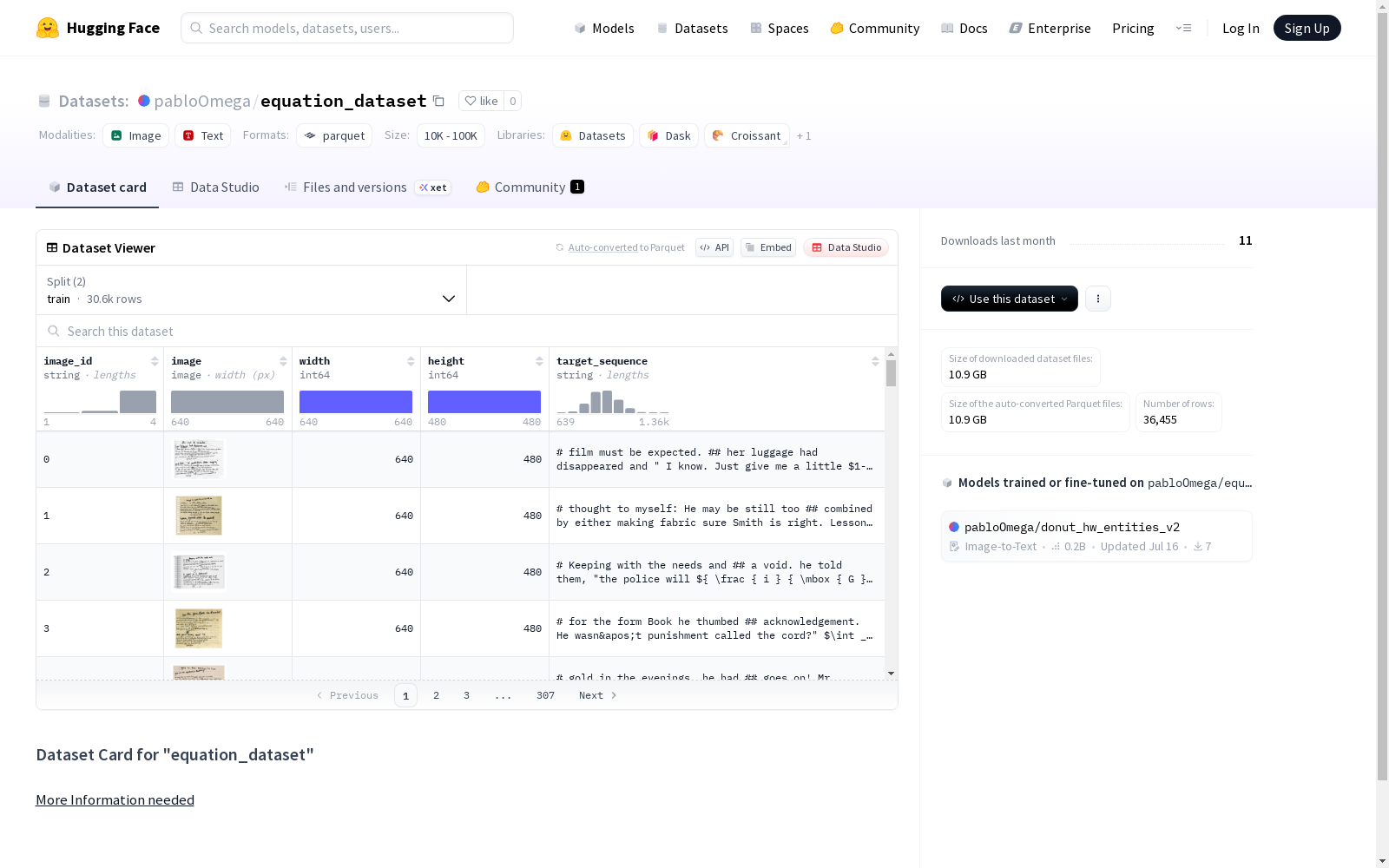Click the like count number

click(x=513, y=101)
